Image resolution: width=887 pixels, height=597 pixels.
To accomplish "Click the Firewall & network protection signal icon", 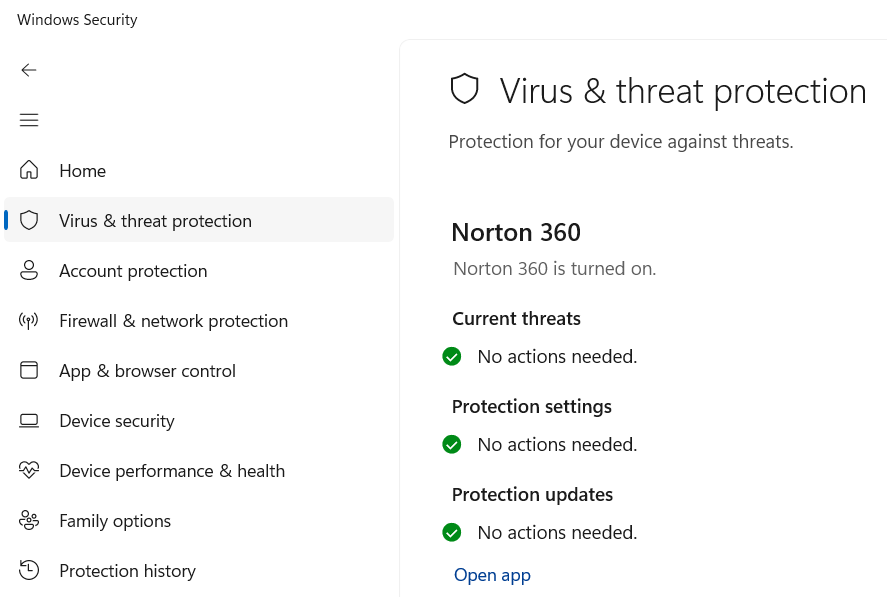I will tap(29, 320).
